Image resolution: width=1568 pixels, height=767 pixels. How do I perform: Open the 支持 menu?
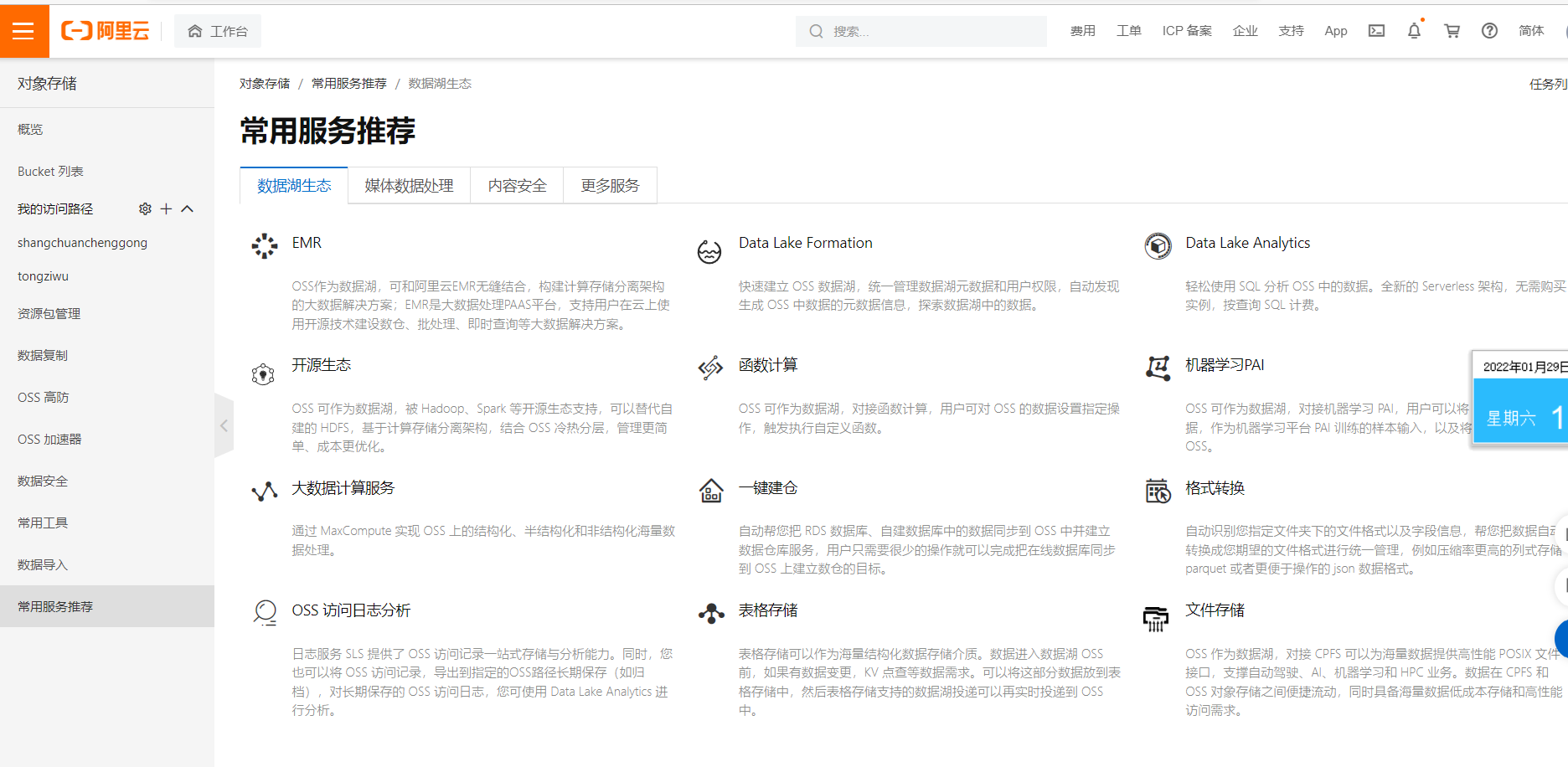pos(1291,31)
